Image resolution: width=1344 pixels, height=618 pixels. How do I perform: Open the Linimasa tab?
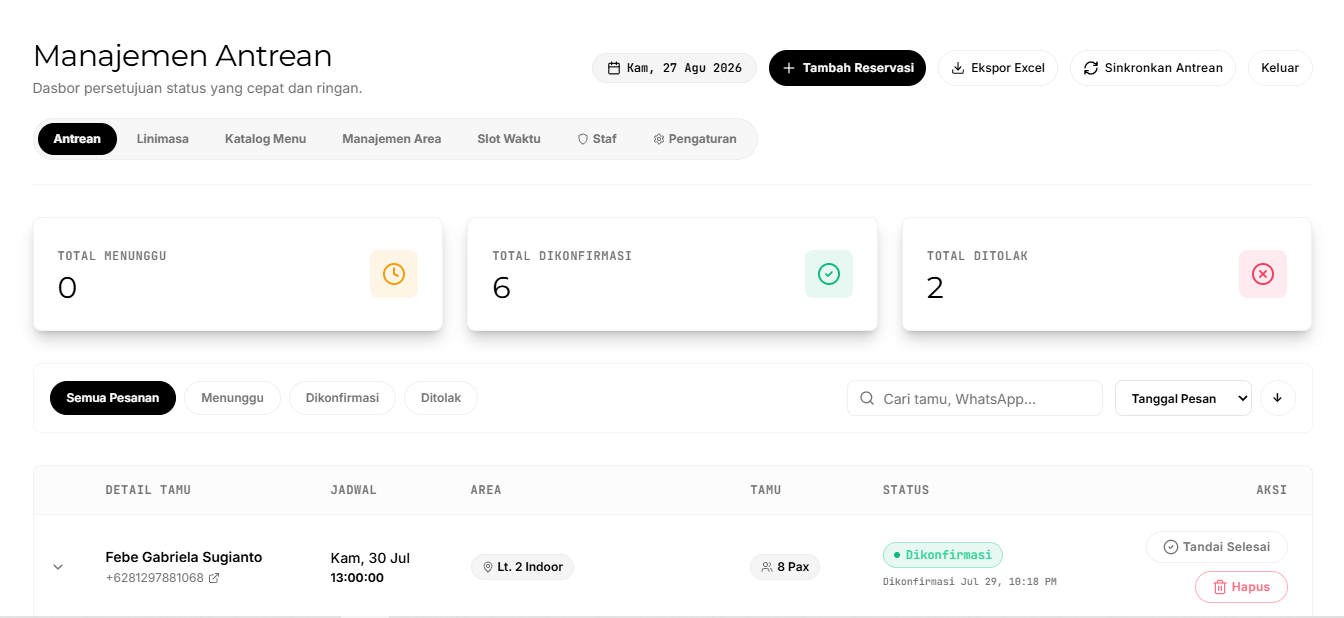pos(163,139)
